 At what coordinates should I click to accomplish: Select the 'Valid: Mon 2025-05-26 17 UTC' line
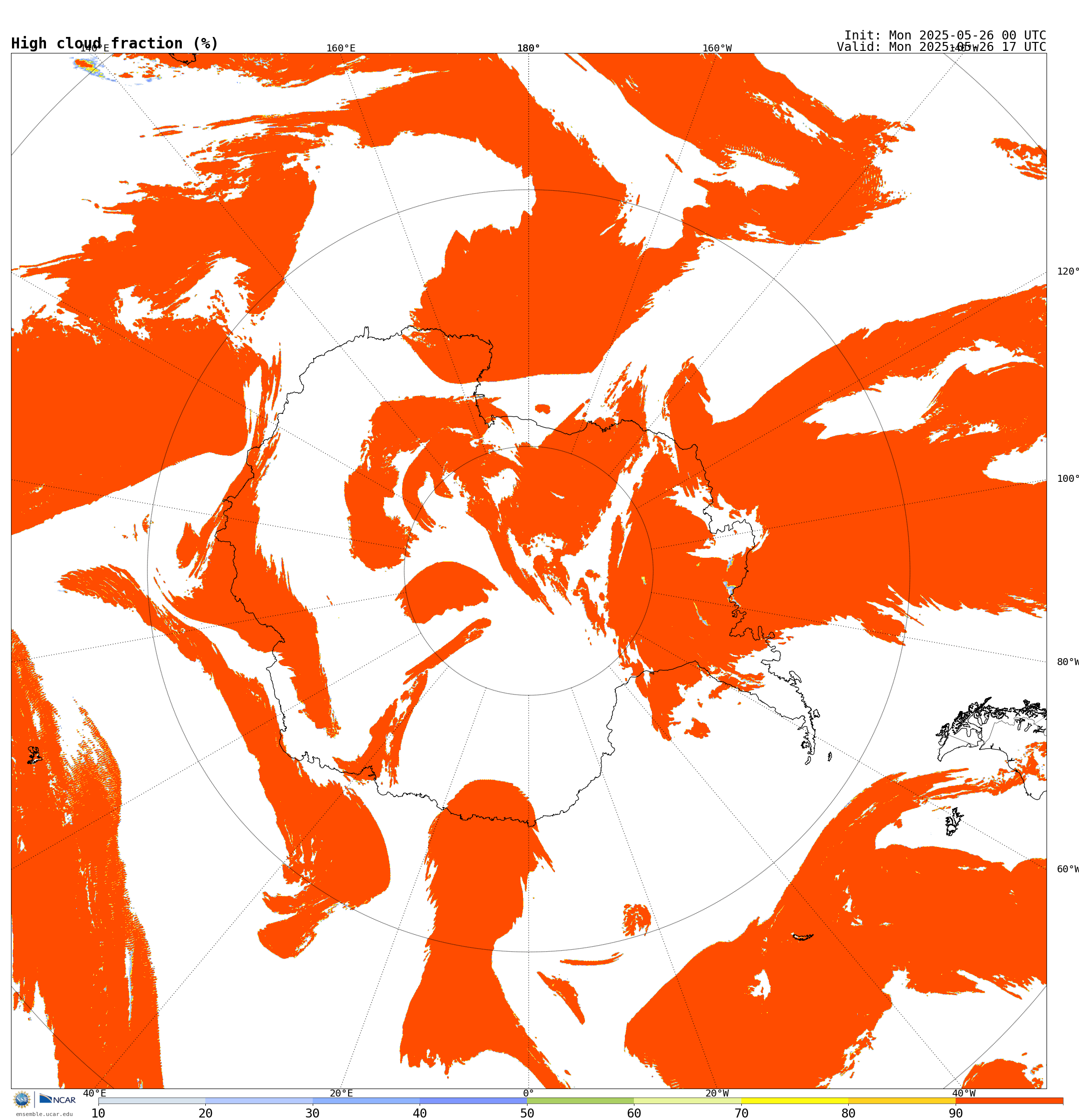click(941, 47)
